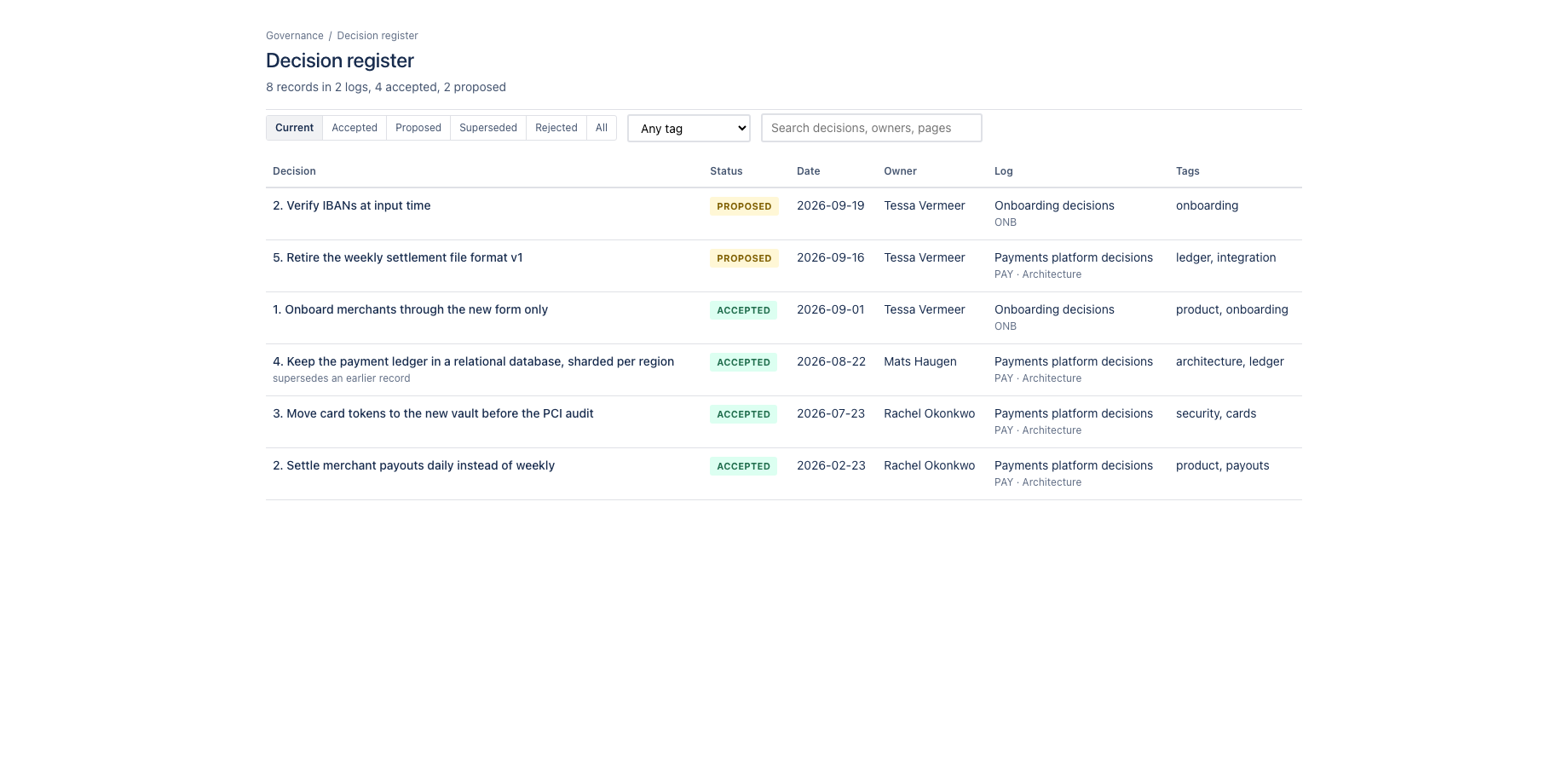Select date 2026-02-23
This screenshot has width=1568, height=767.
pyautogui.click(x=831, y=465)
